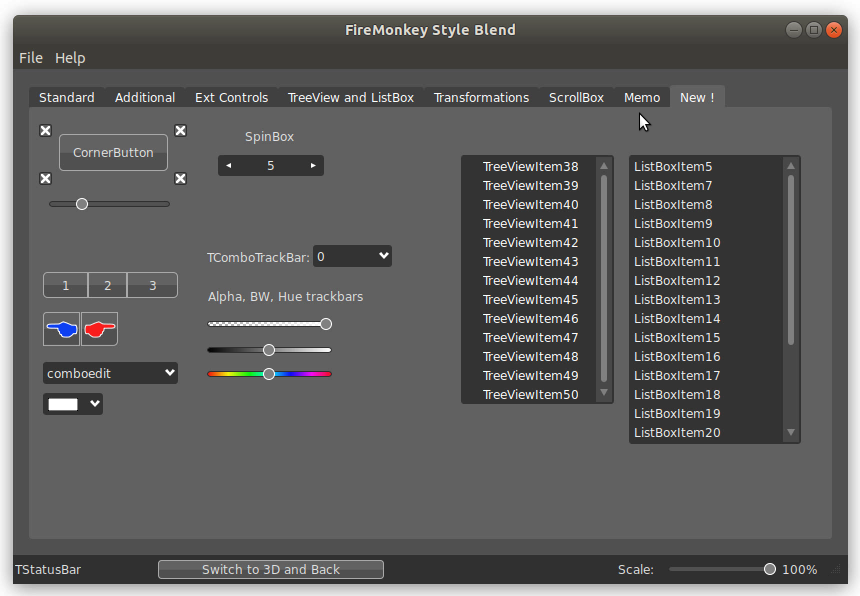Click segmented button 3
Image resolution: width=860 pixels, height=596 pixels.
coord(152,285)
